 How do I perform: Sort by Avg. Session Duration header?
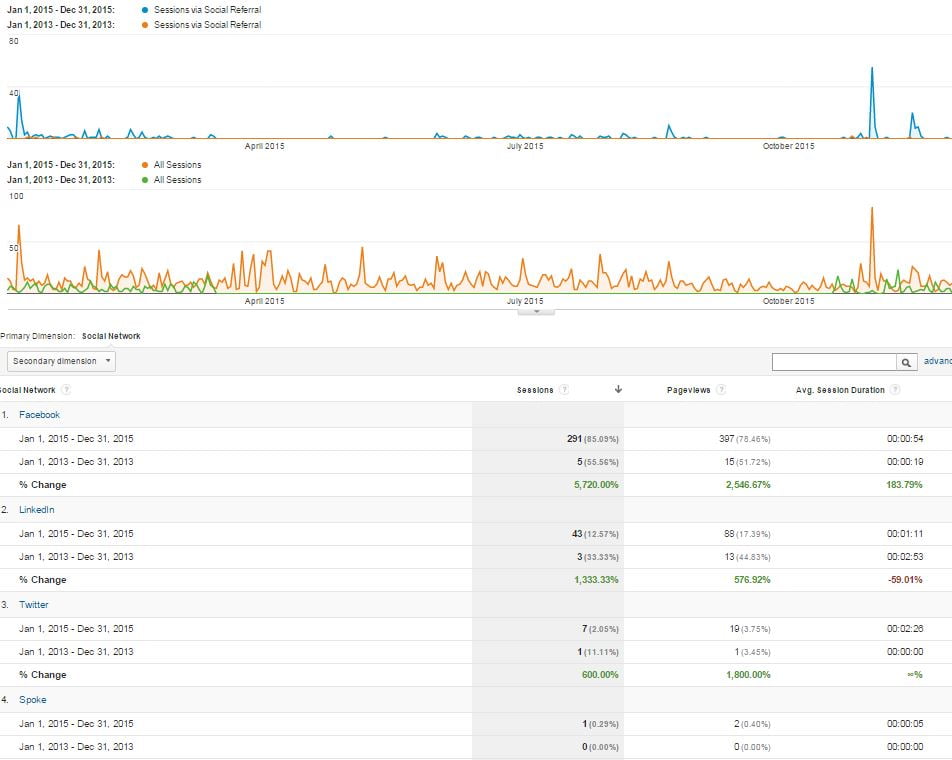tap(839, 390)
